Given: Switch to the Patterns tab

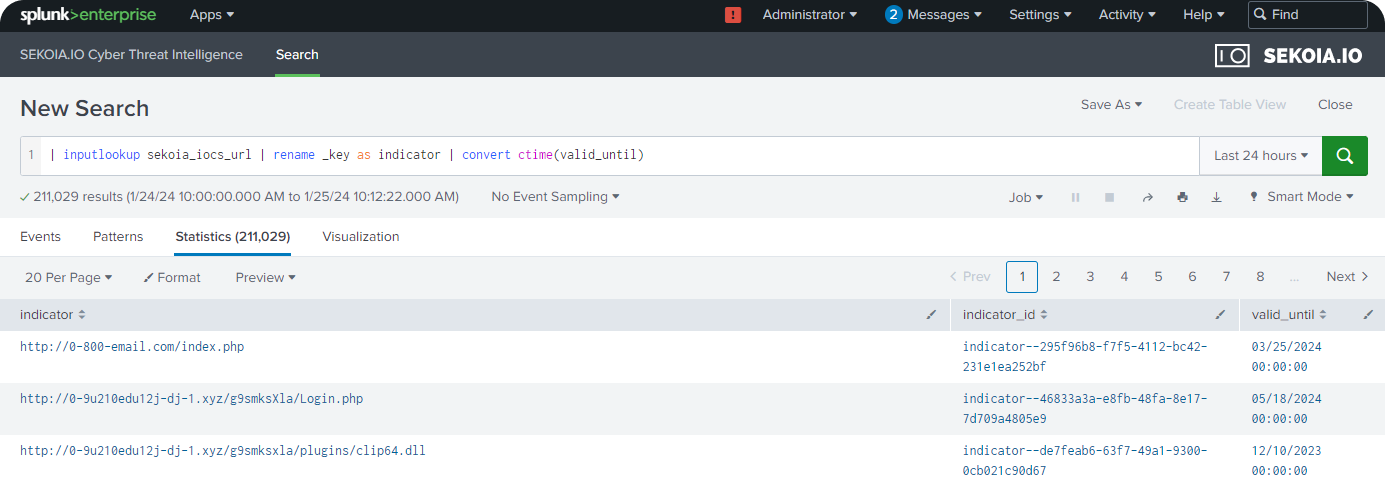Looking at the screenshot, I should click(x=118, y=237).
